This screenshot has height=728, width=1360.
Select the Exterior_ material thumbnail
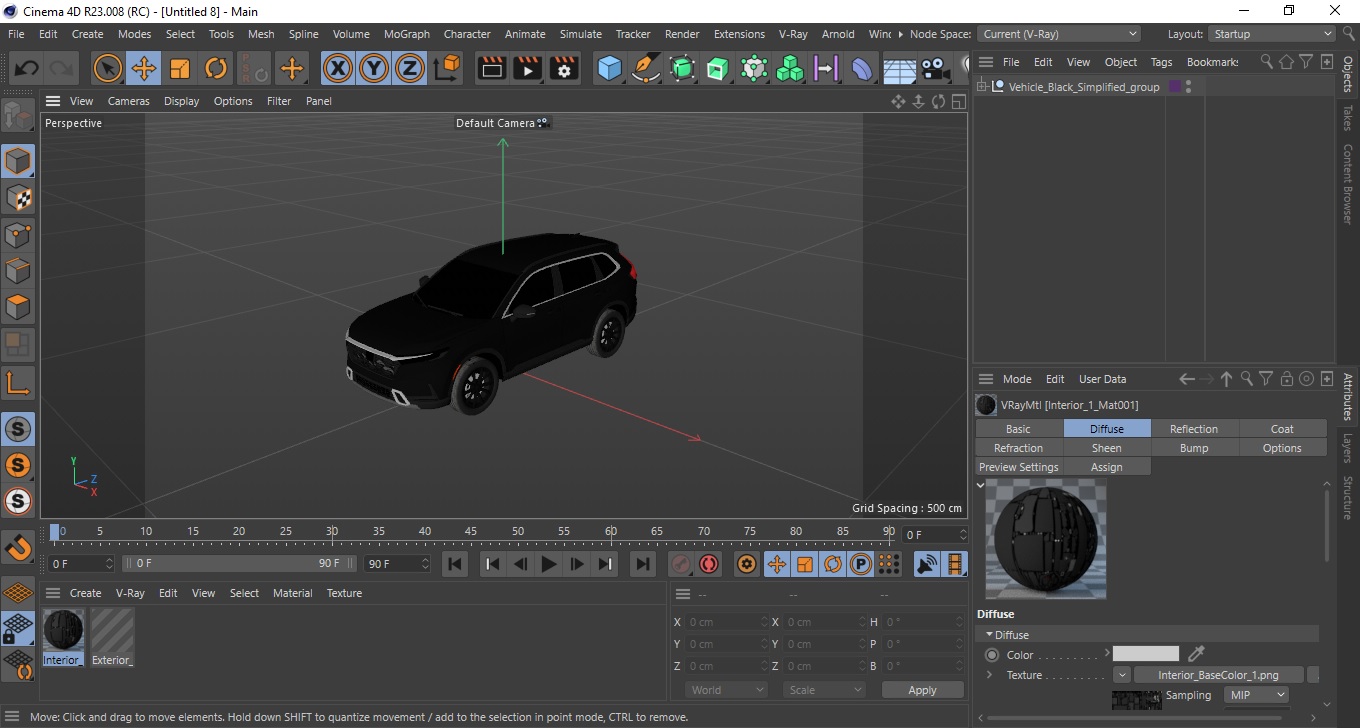pyautogui.click(x=112, y=631)
